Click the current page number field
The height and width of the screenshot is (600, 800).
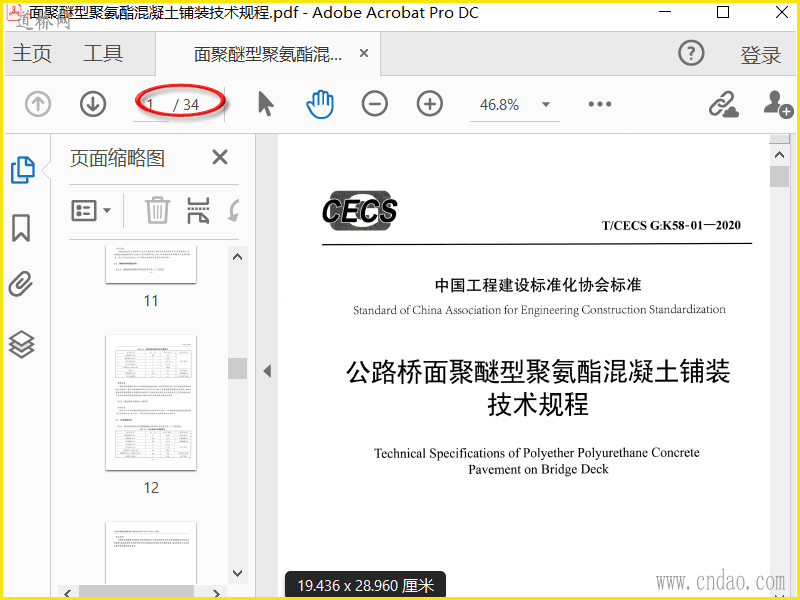click(152, 105)
